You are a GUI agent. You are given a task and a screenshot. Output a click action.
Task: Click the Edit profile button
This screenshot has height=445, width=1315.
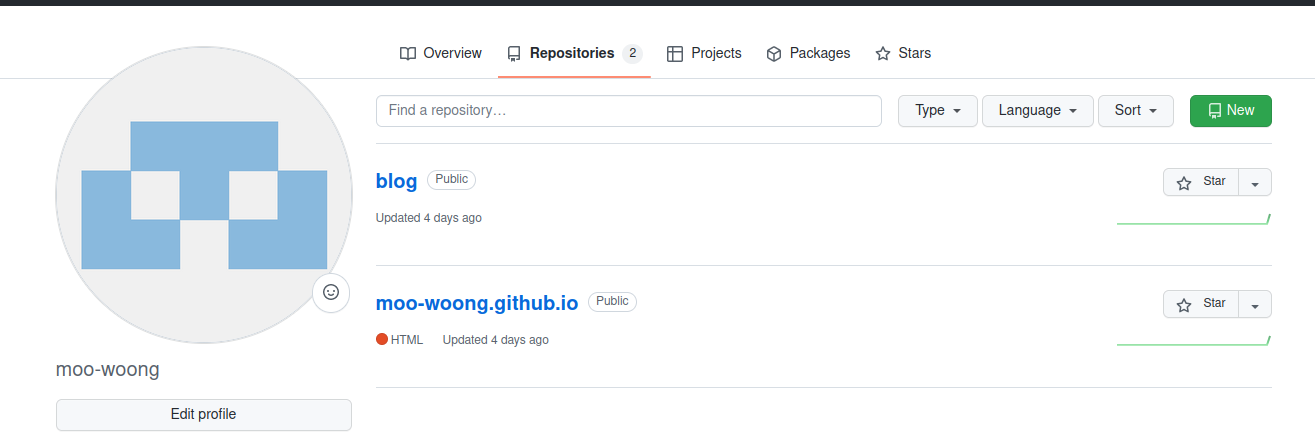pyautogui.click(x=204, y=414)
